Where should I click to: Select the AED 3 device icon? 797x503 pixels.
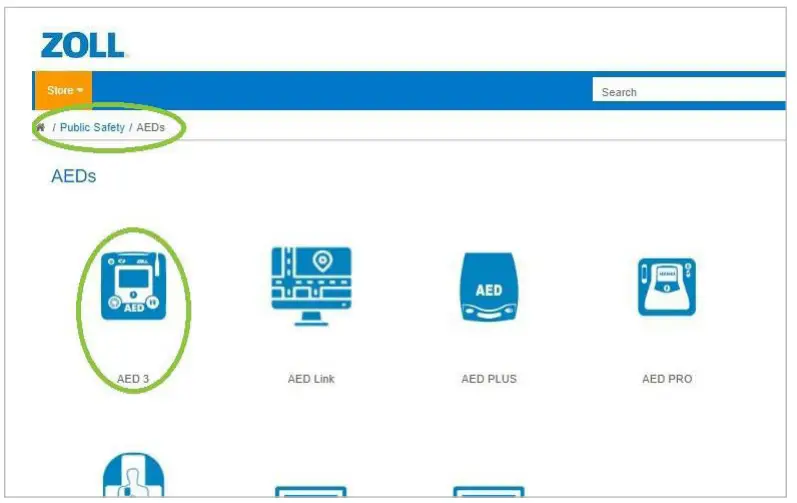coord(133,286)
